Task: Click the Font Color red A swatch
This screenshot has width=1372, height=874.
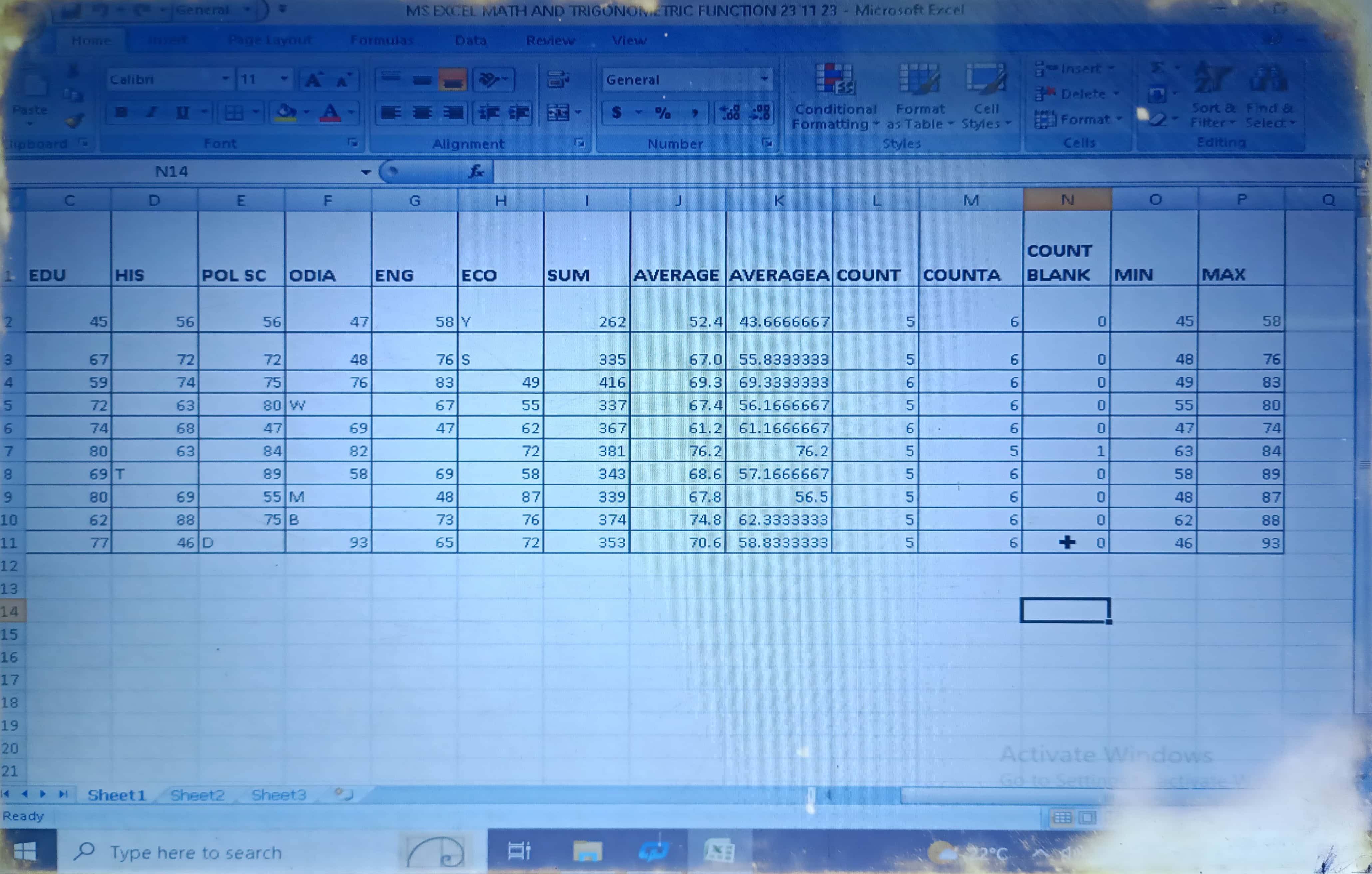Action: click(x=330, y=113)
